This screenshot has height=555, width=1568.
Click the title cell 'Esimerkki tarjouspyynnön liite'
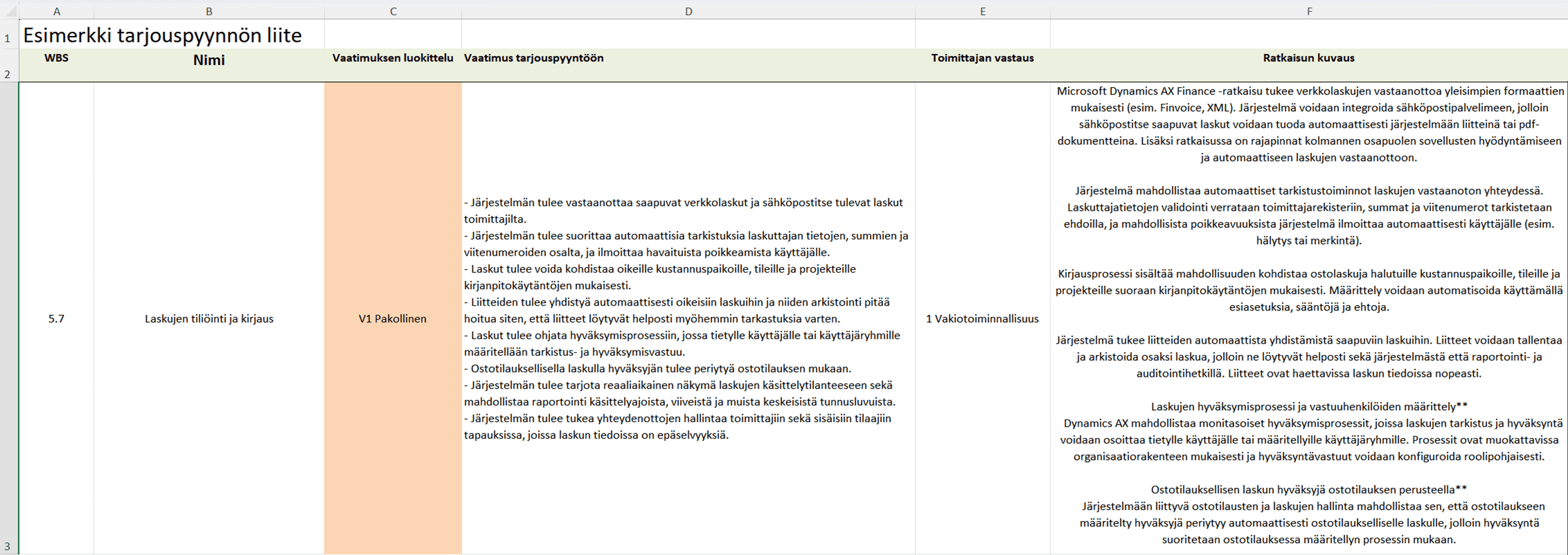click(x=162, y=35)
